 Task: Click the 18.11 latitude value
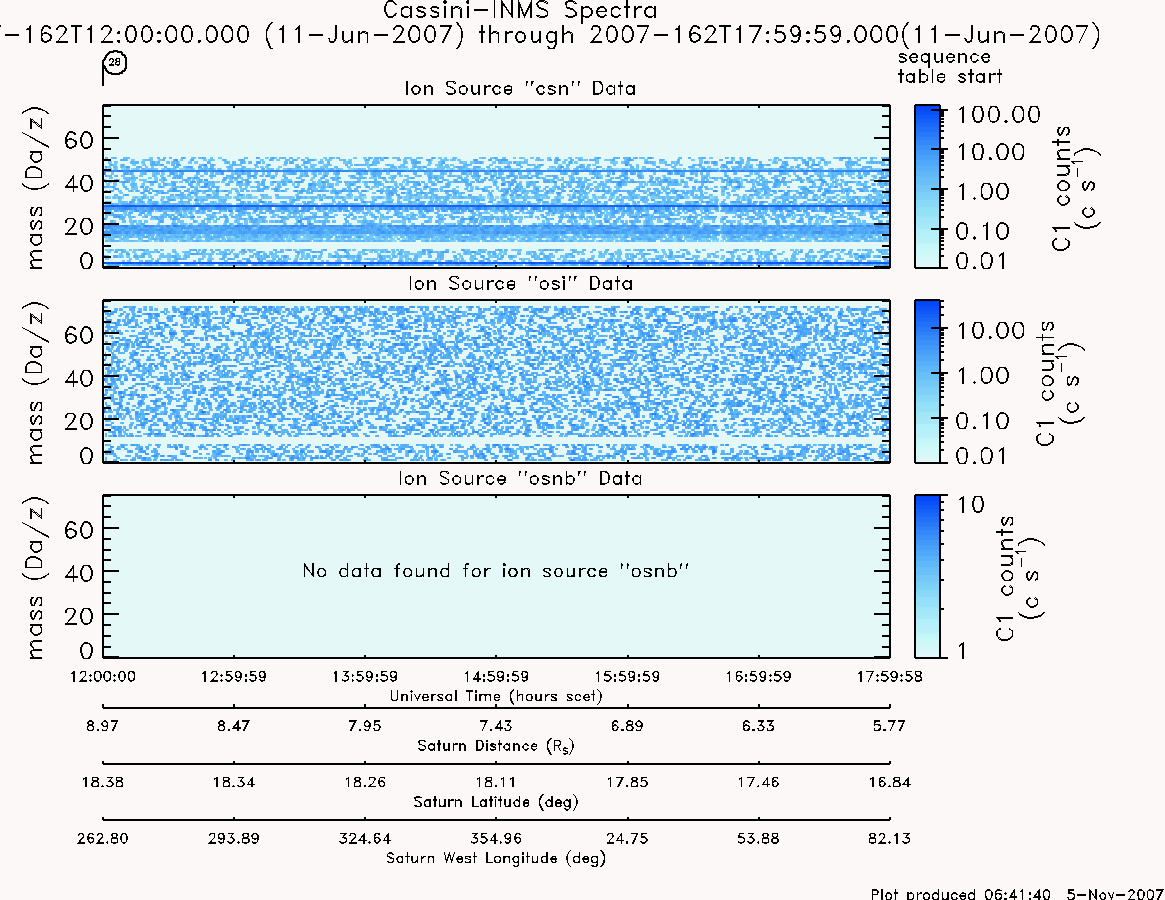point(496,783)
